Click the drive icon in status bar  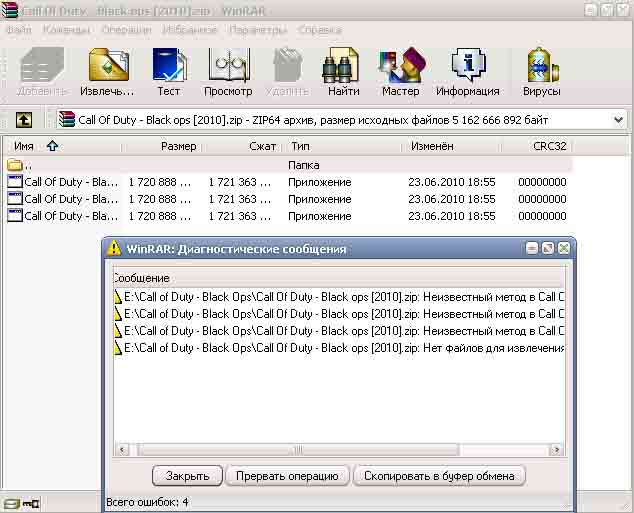point(12,504)
